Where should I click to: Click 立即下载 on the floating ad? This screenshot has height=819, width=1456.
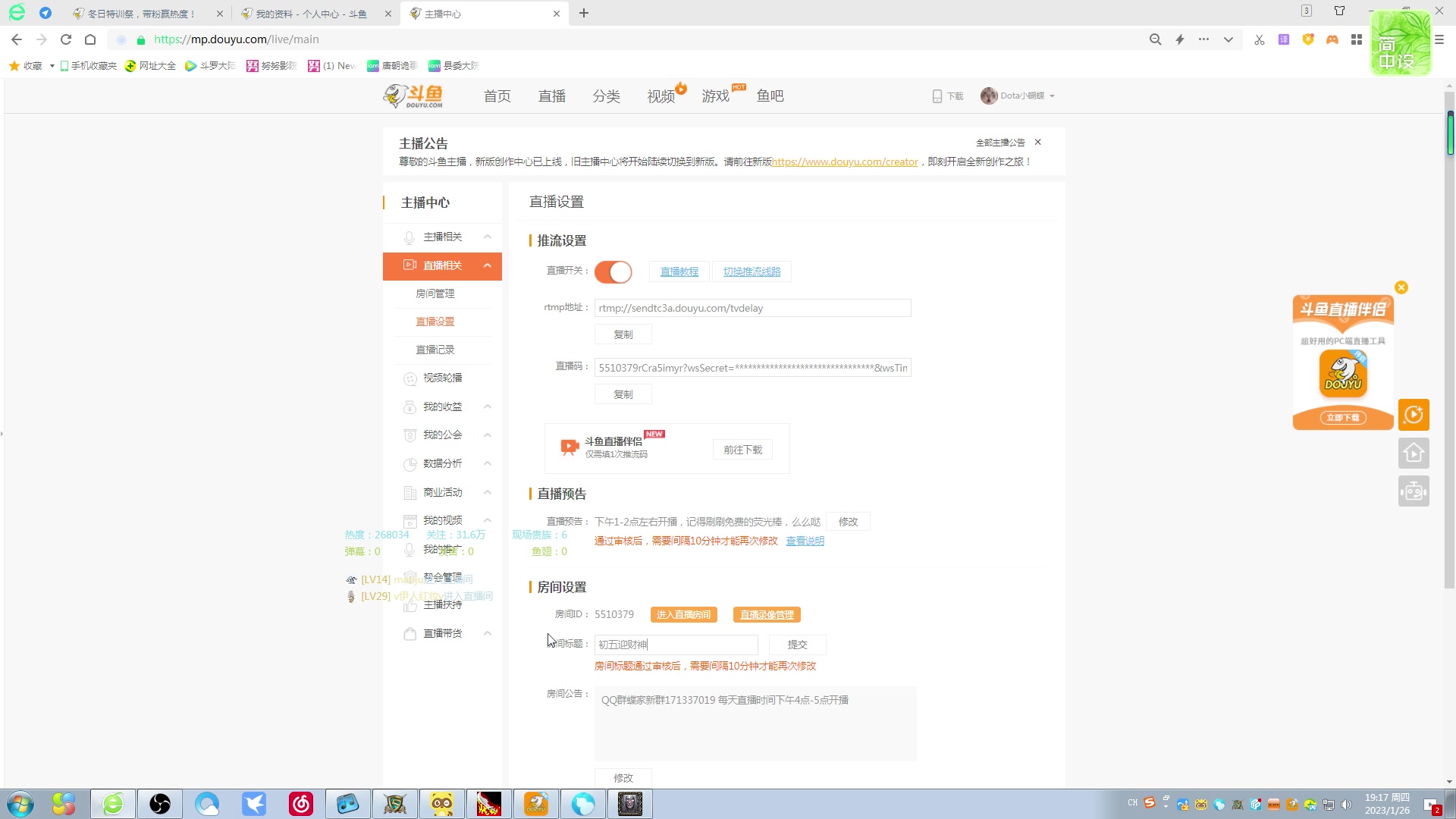(1343, 418)
